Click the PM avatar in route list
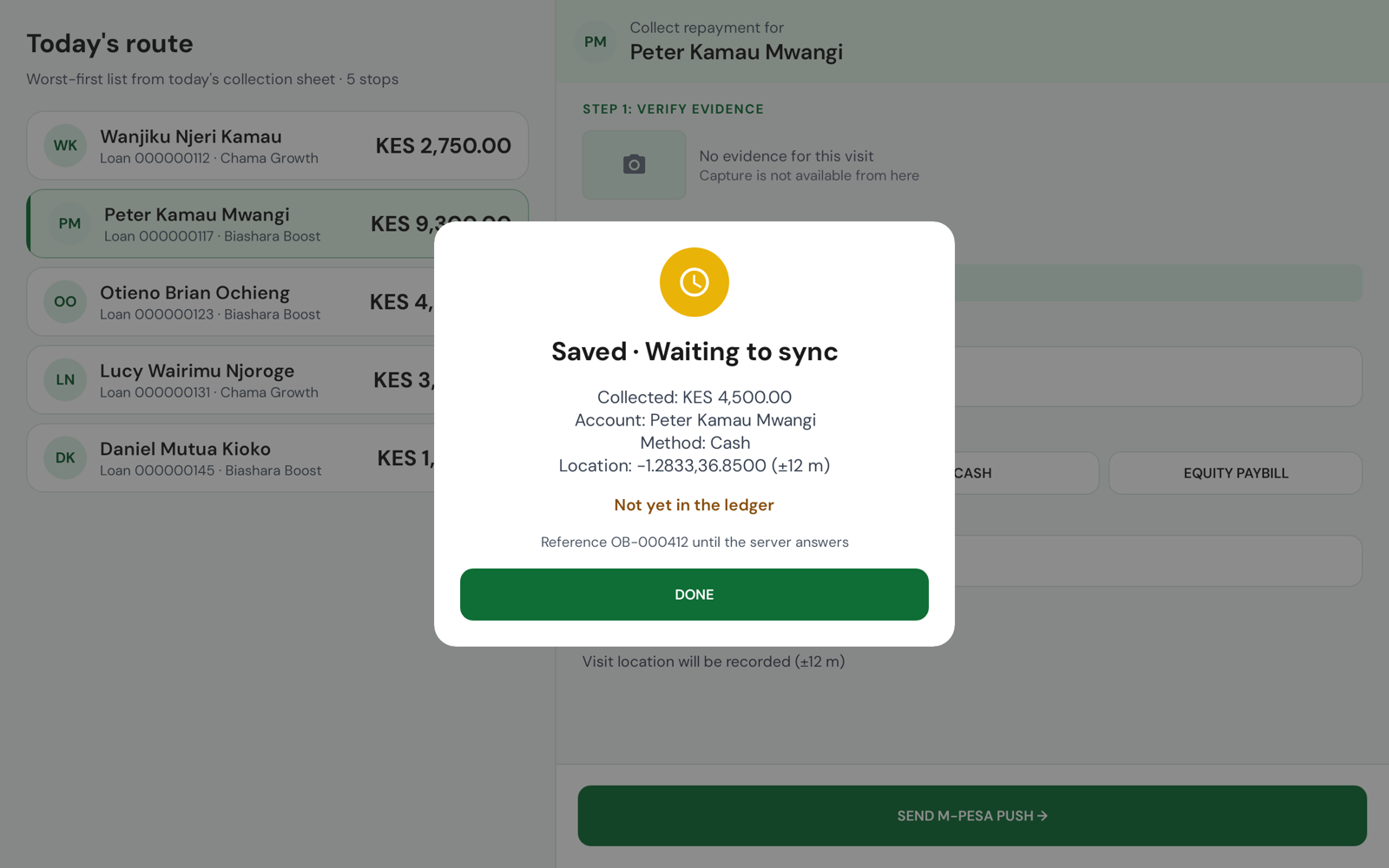The width and height of the screenshot is (1389, 868). [x=69, y=224]
